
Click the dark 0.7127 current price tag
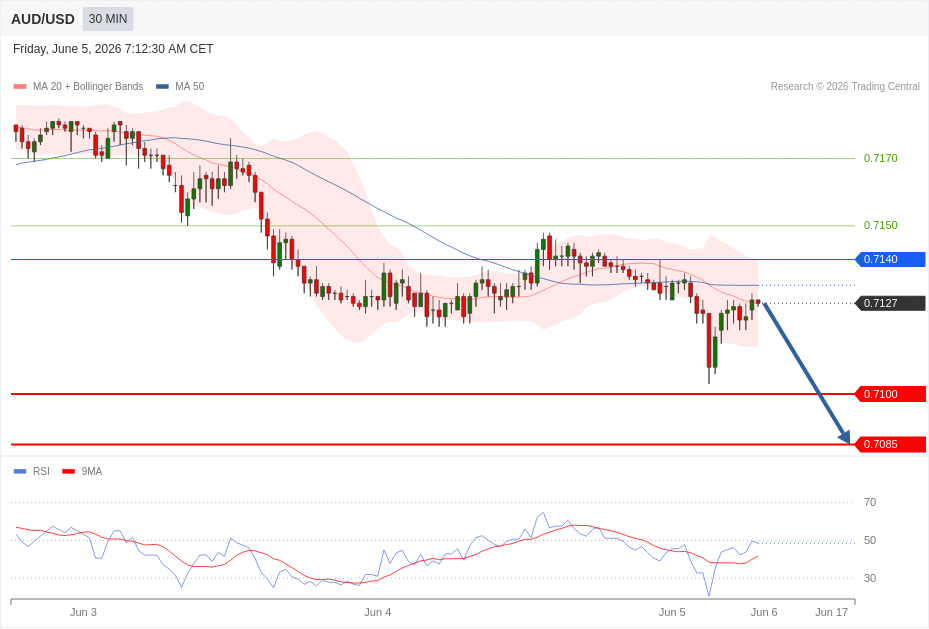(x=890, y=303)
